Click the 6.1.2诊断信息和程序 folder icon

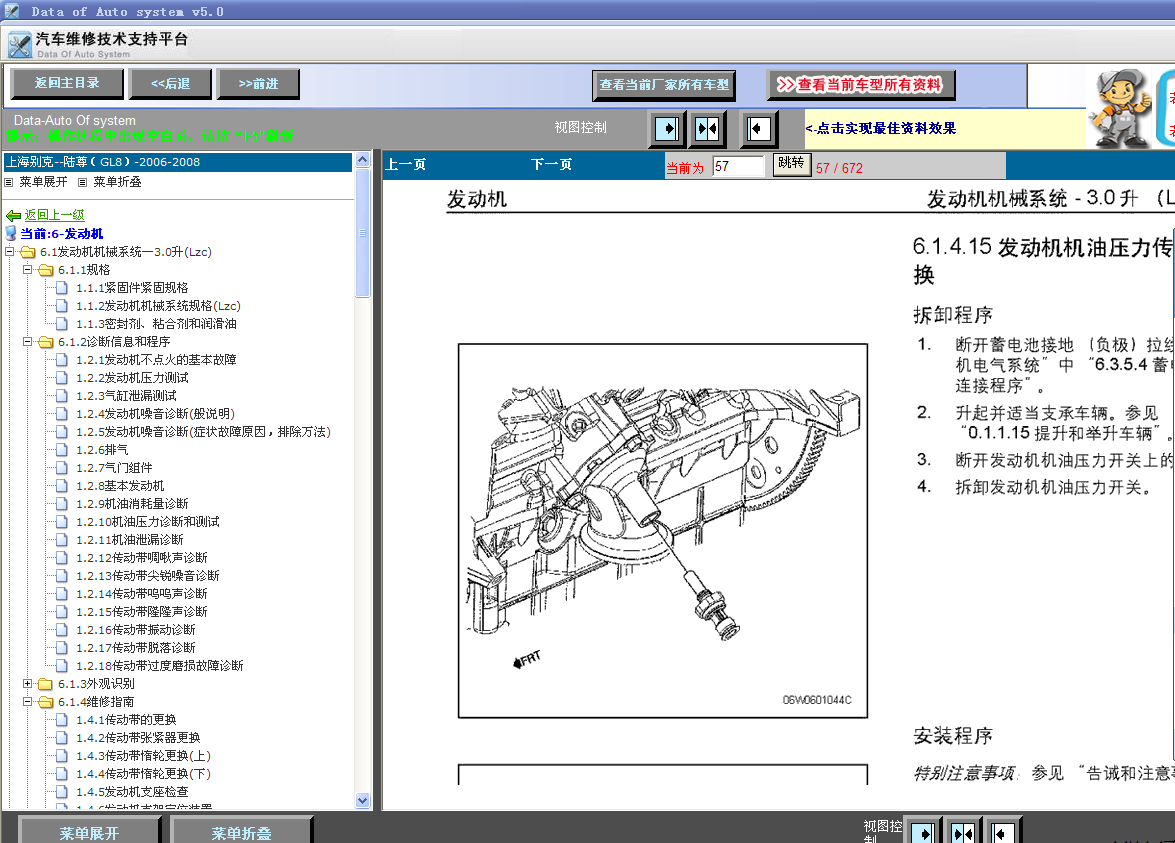coord(46,342)
